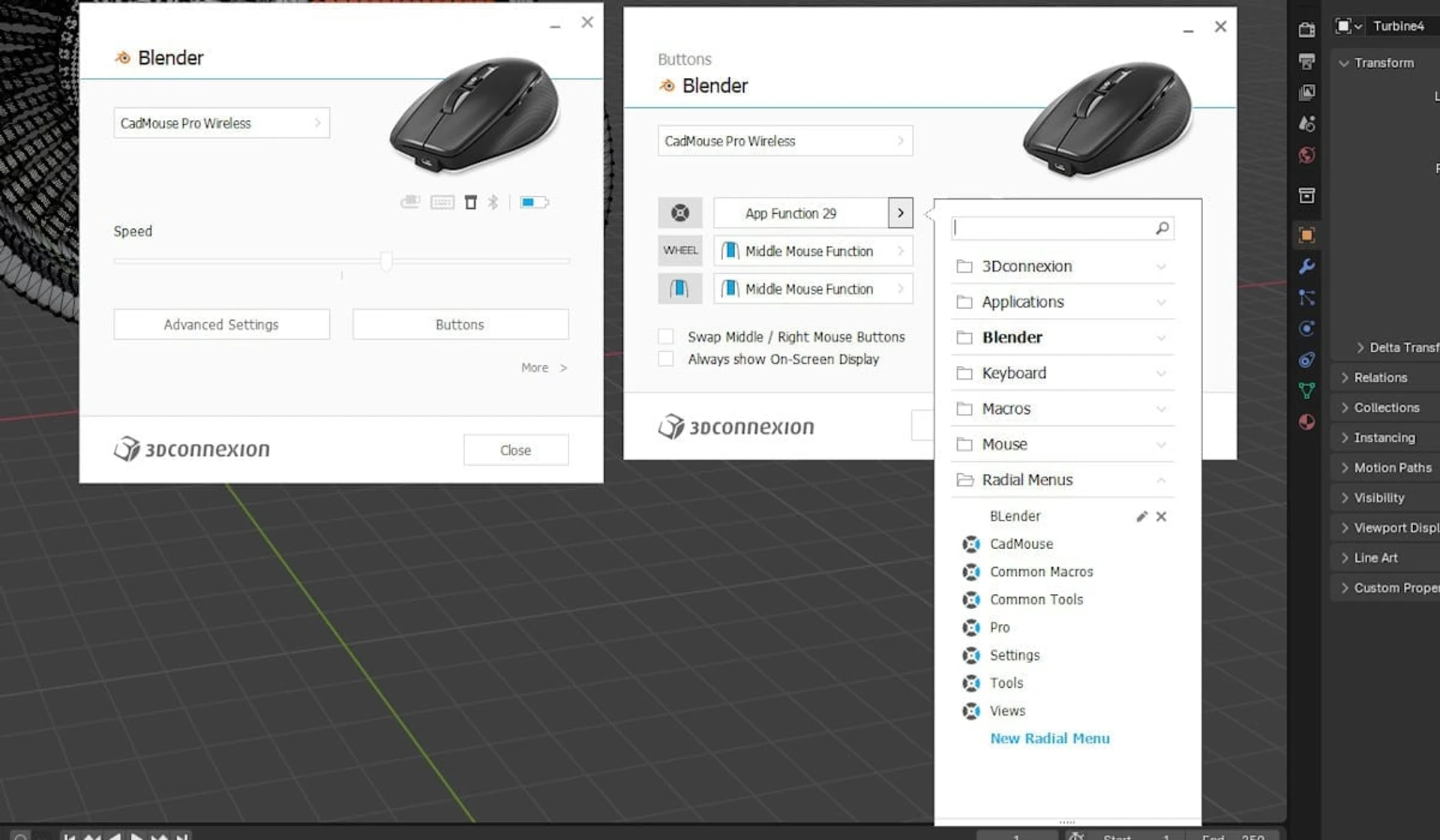Open Output properties printer tab
Image resolution: width=1440 pixels, height=840 pixels.
(x=1306, y=61)
